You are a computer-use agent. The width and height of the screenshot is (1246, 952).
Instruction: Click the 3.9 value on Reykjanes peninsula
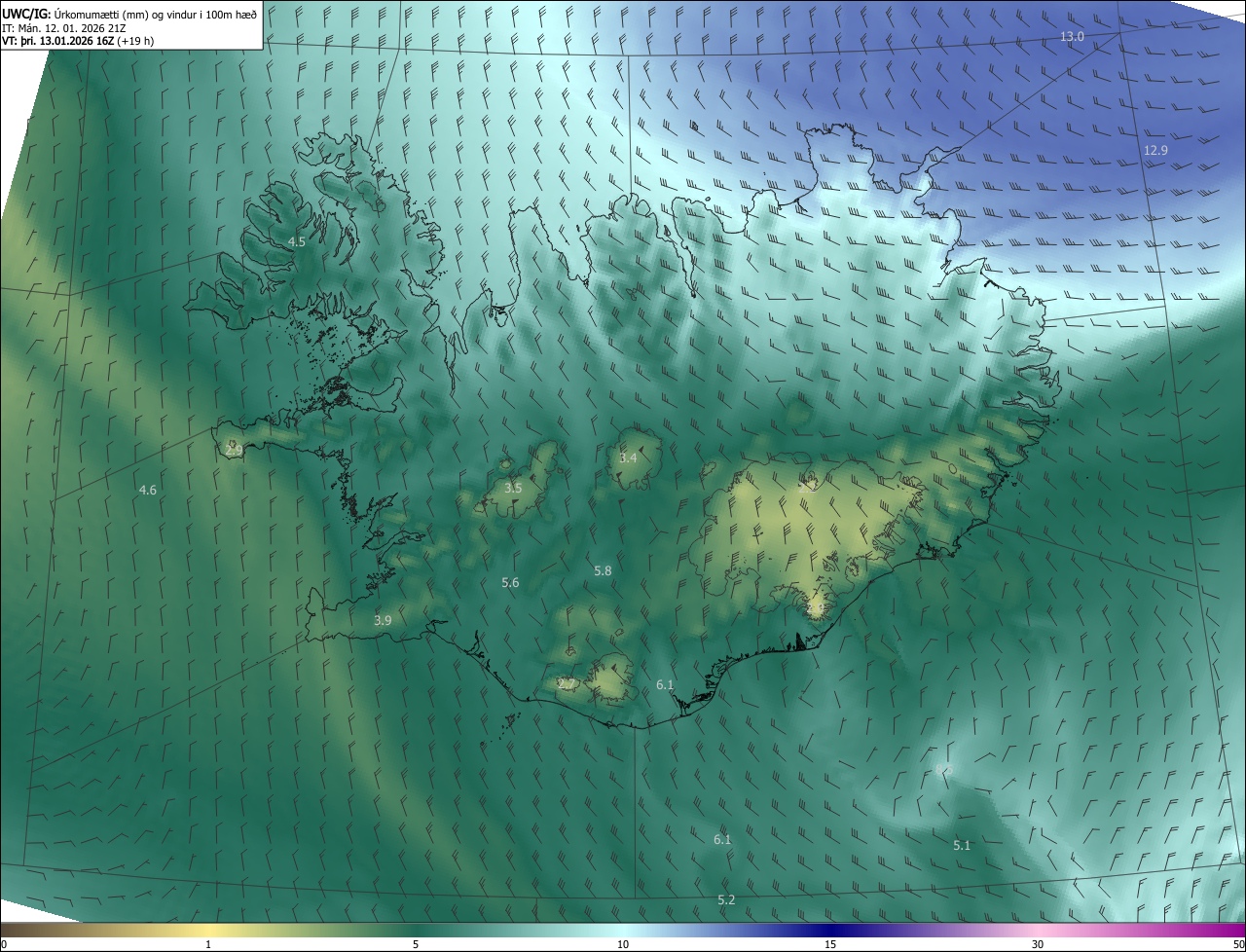pos(383,620)
